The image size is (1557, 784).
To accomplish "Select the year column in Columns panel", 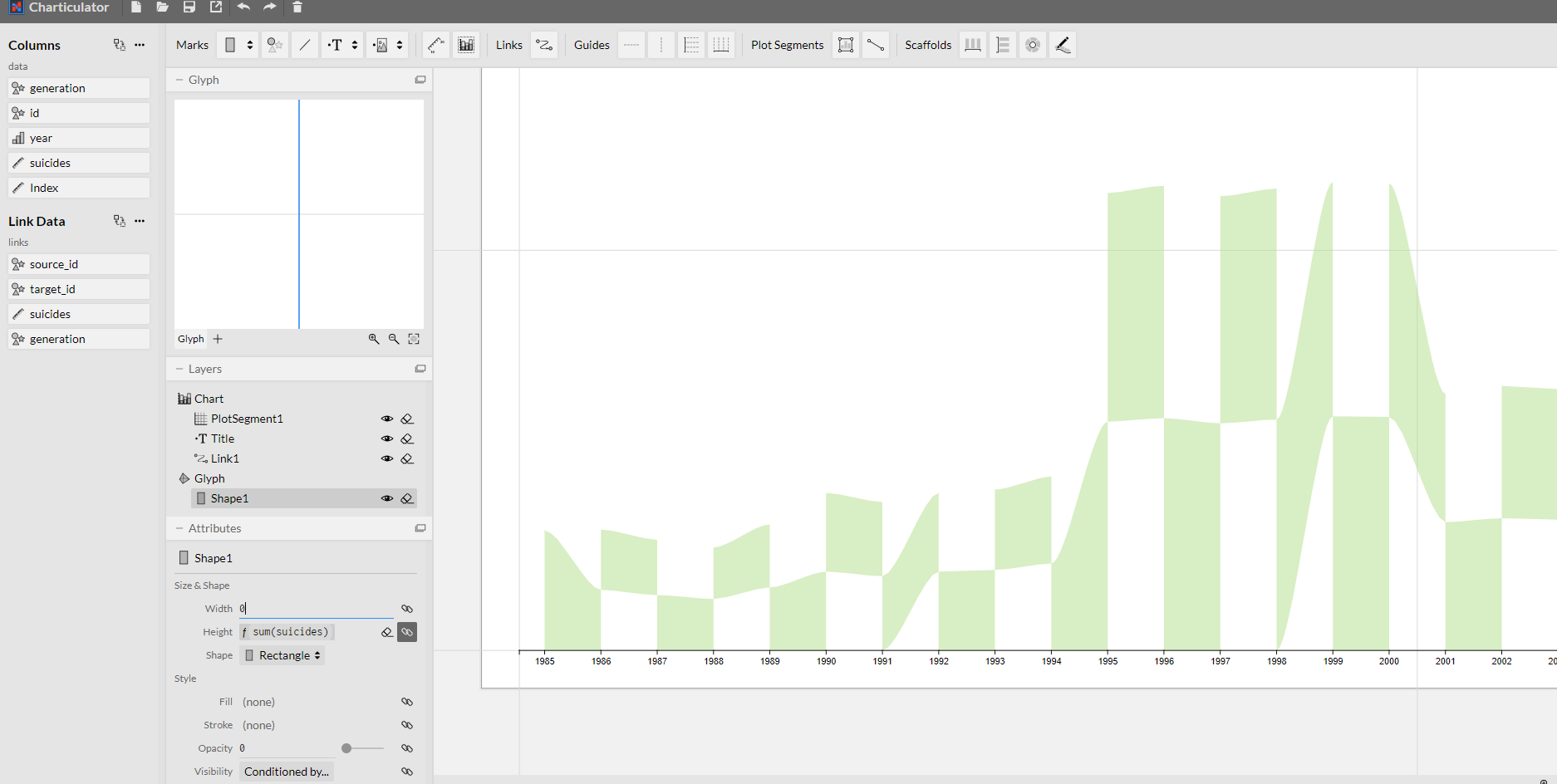I will pos(77,138).
